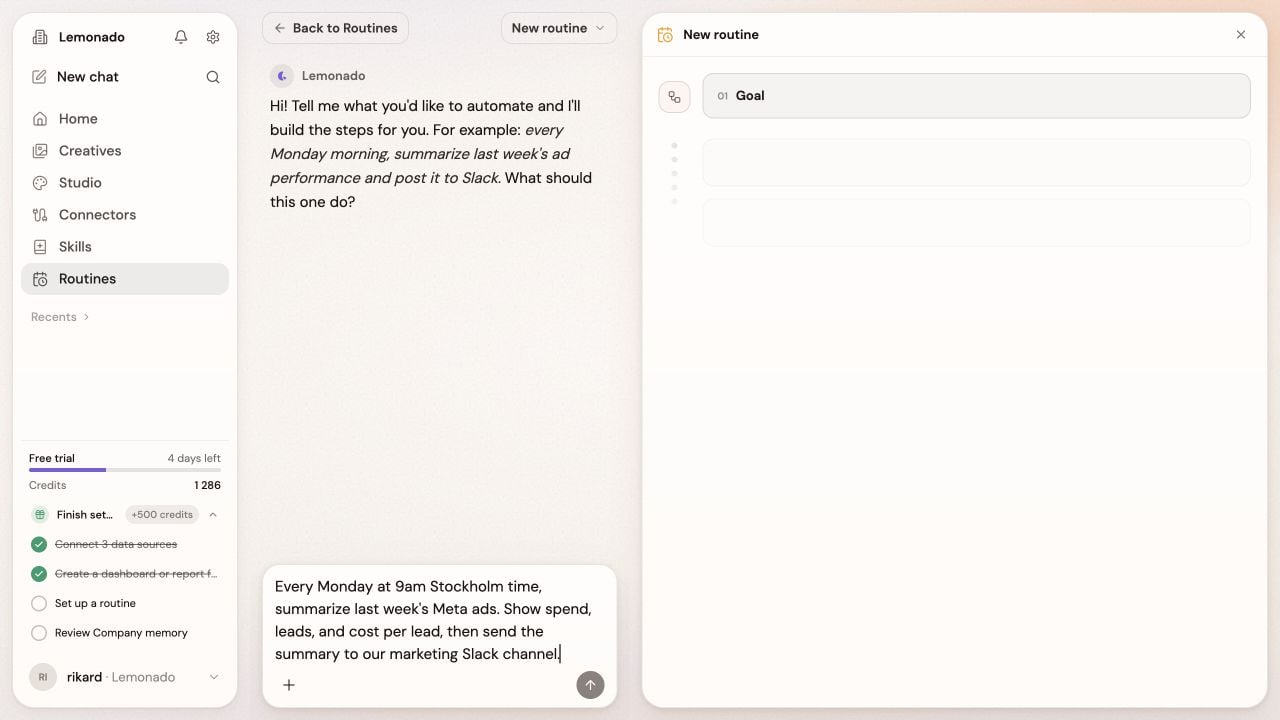1280x720 pixels.
Task: Toggle completed Create a dashboard check
Action: coord(39,574)
